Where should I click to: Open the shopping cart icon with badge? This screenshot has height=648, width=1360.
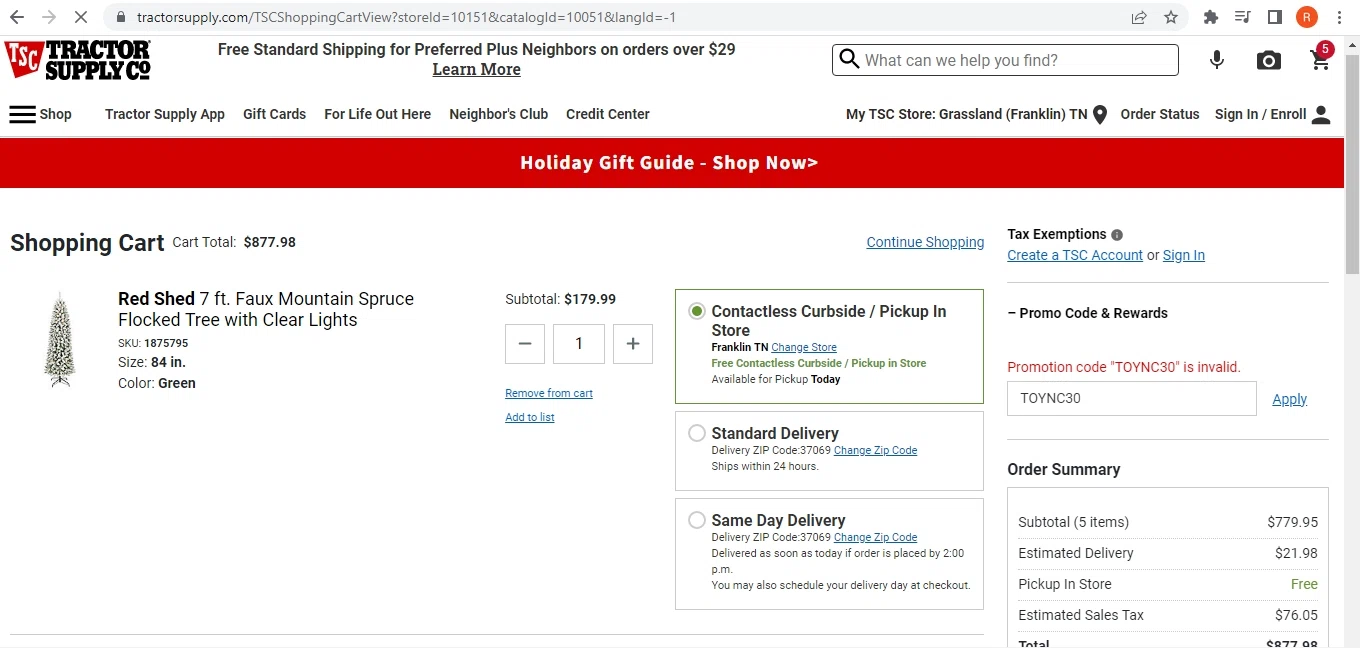tap(1322, 59)
